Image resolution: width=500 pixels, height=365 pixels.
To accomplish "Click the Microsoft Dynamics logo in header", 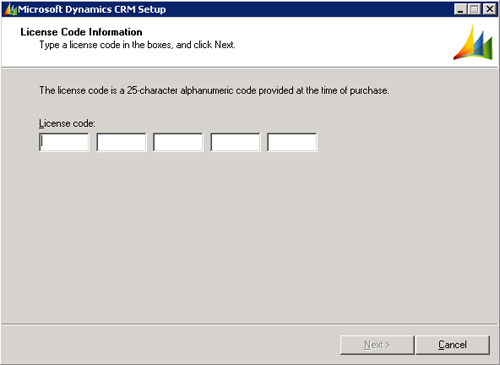I will point(473,42).
